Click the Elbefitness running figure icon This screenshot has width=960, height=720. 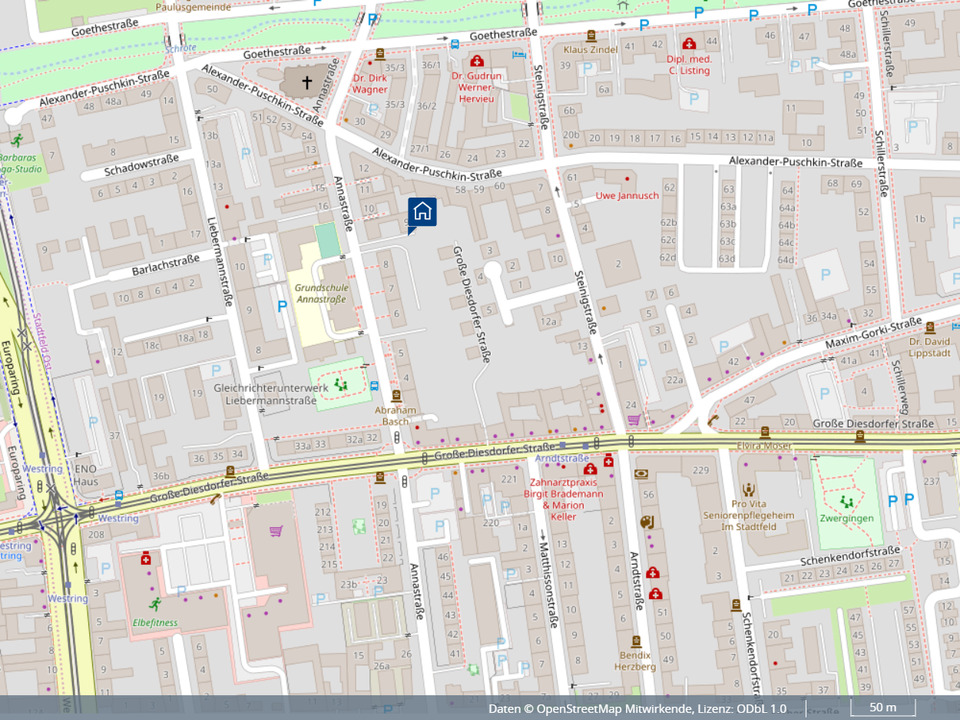(154, 603)
